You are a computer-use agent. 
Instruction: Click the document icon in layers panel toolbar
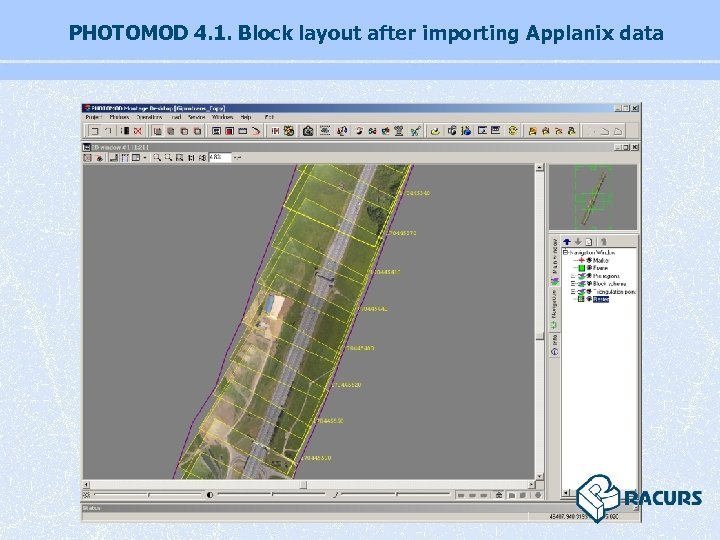point(589,242)
